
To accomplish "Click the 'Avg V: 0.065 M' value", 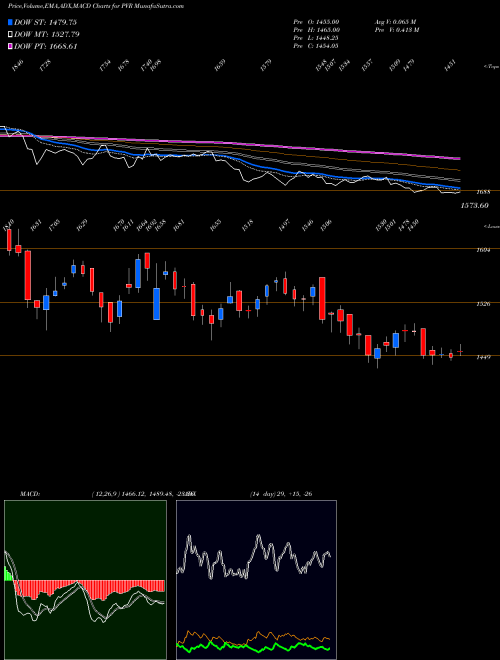I will (x=395, y=22).
